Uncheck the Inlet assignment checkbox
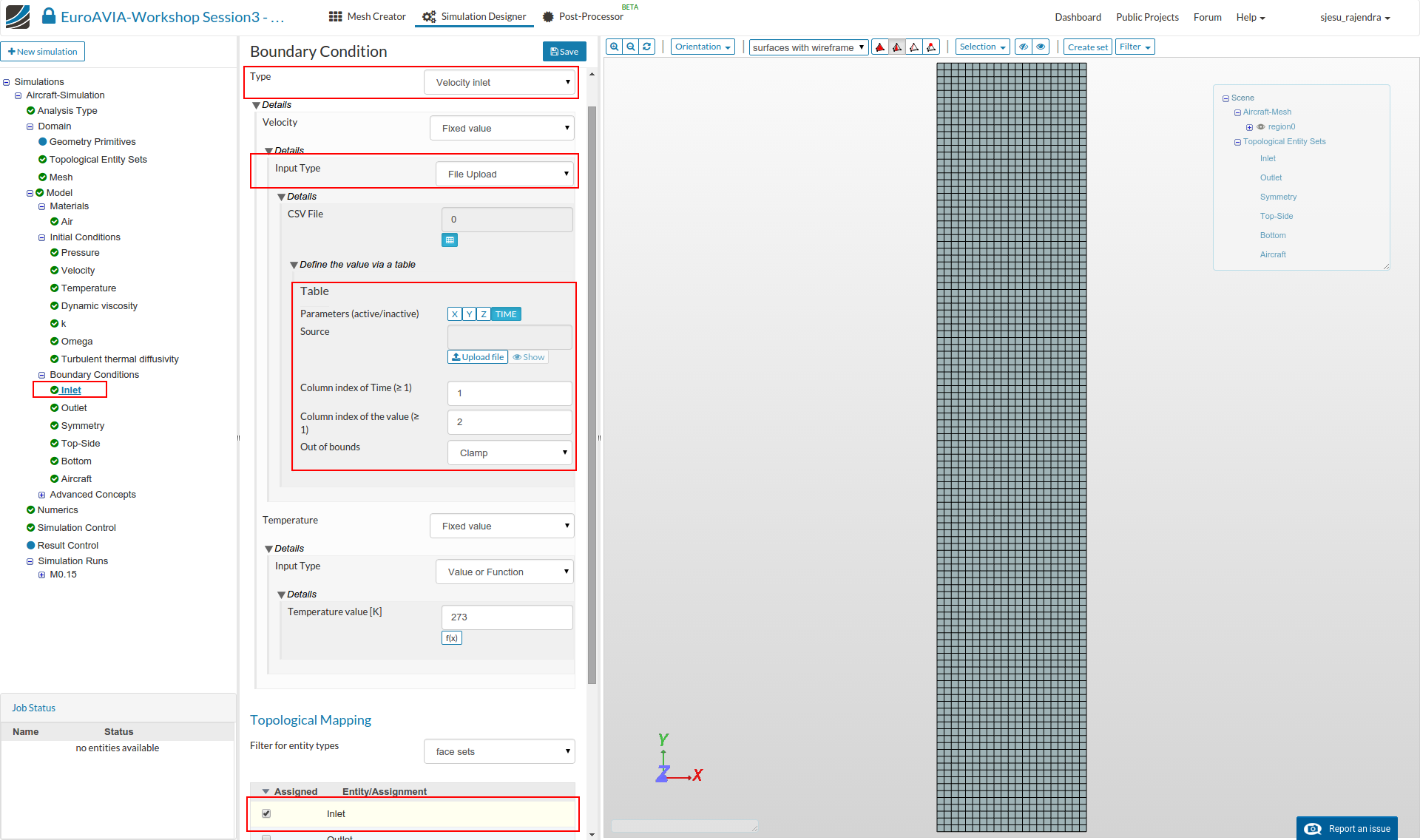The image size is (1420, 840). [266, 813]
